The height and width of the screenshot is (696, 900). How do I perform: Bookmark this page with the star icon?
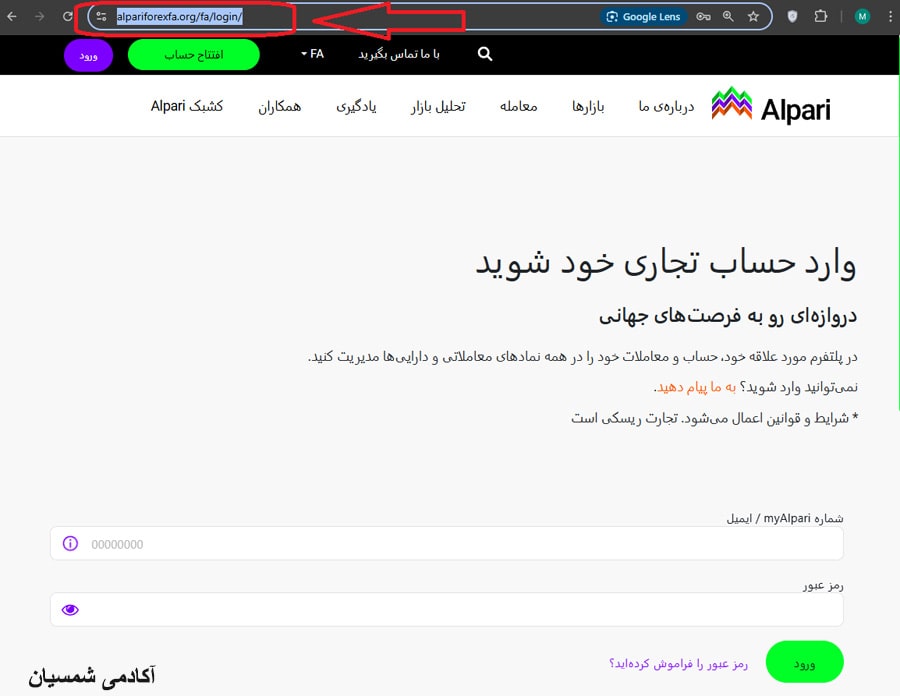pyautogui.click(x=754, y=17)
